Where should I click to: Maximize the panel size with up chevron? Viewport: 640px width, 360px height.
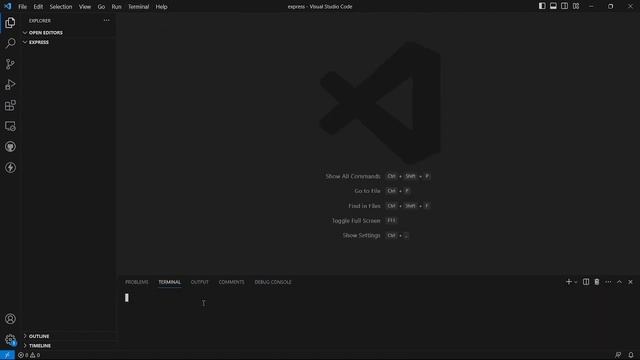point(619,282)
